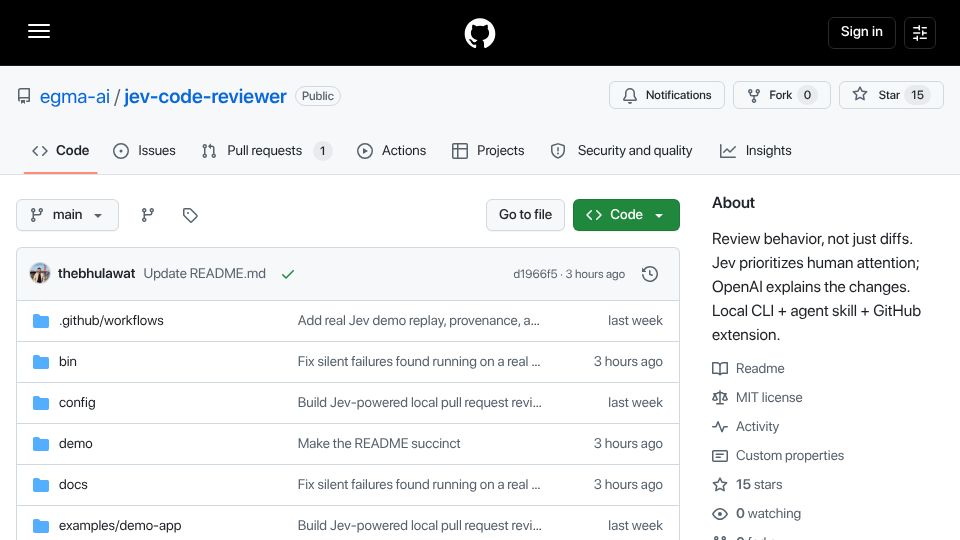Image resolution: width=960 pixels, height=540 pixels.
Task: View tags via tag icon
Action: click(x=190, y=215)
